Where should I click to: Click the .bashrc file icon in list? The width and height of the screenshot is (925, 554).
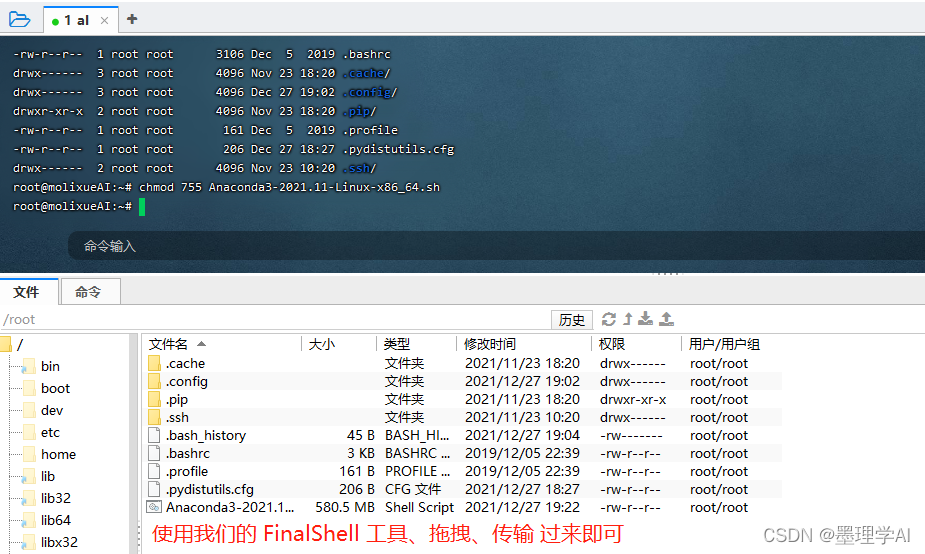point(154,453)
